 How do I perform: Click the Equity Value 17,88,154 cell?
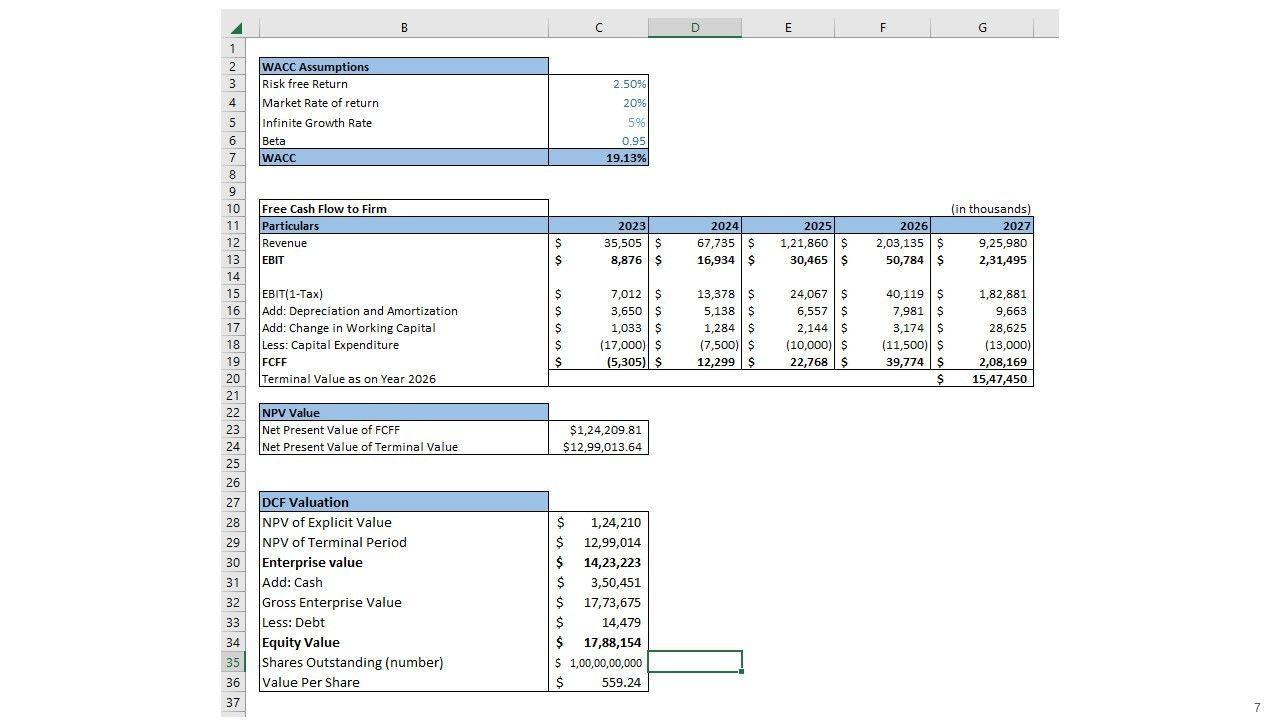pos(599,642)
